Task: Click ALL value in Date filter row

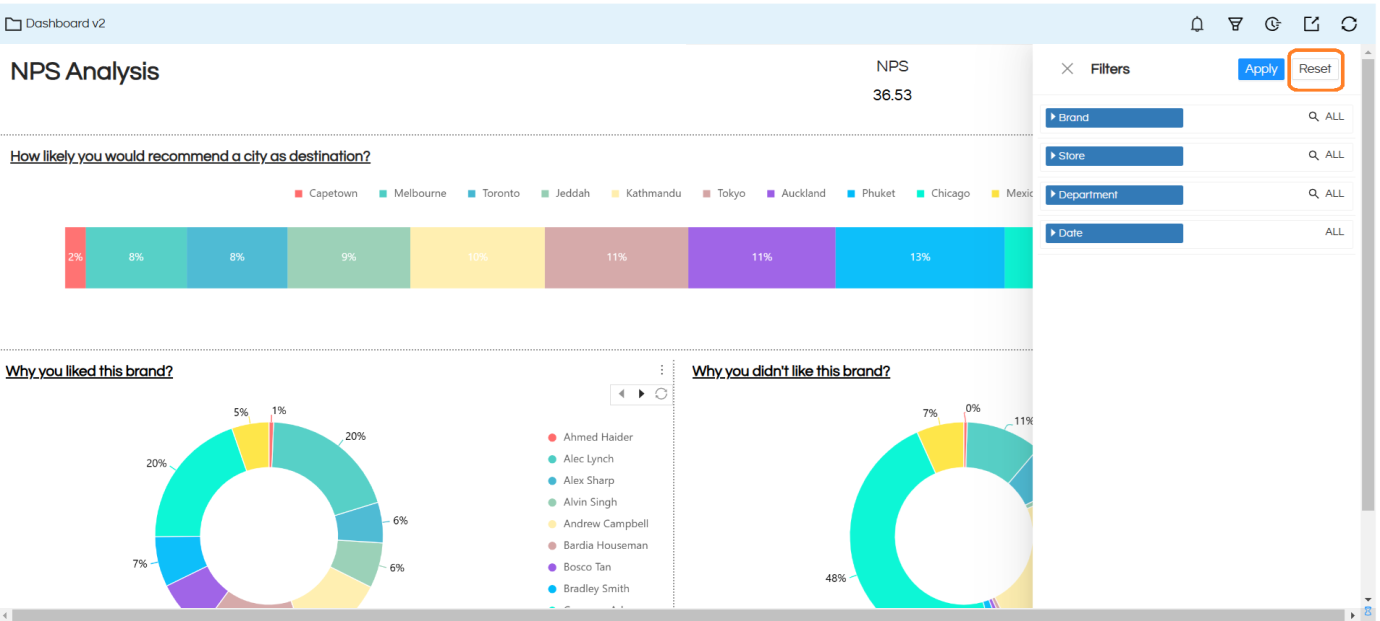Action: pyautogui.click(x=1334, y=232)
